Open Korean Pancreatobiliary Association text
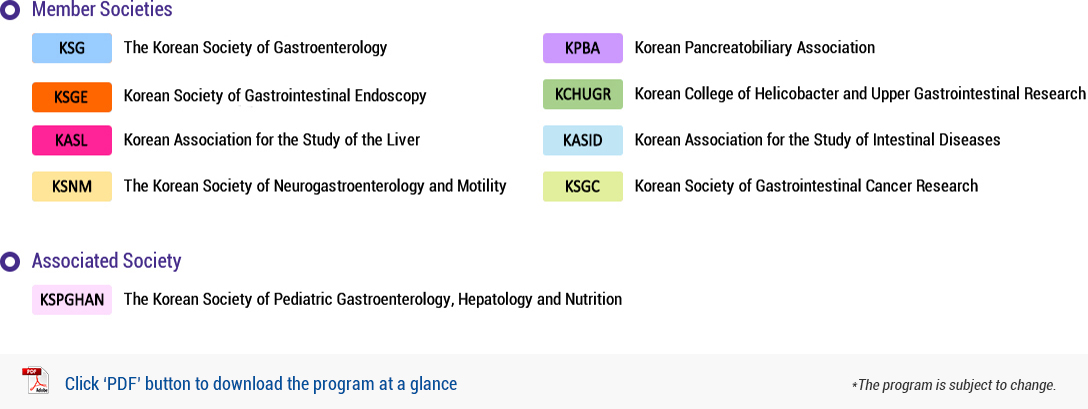This screenshot has height=409, width=1088. coord(755,48)
